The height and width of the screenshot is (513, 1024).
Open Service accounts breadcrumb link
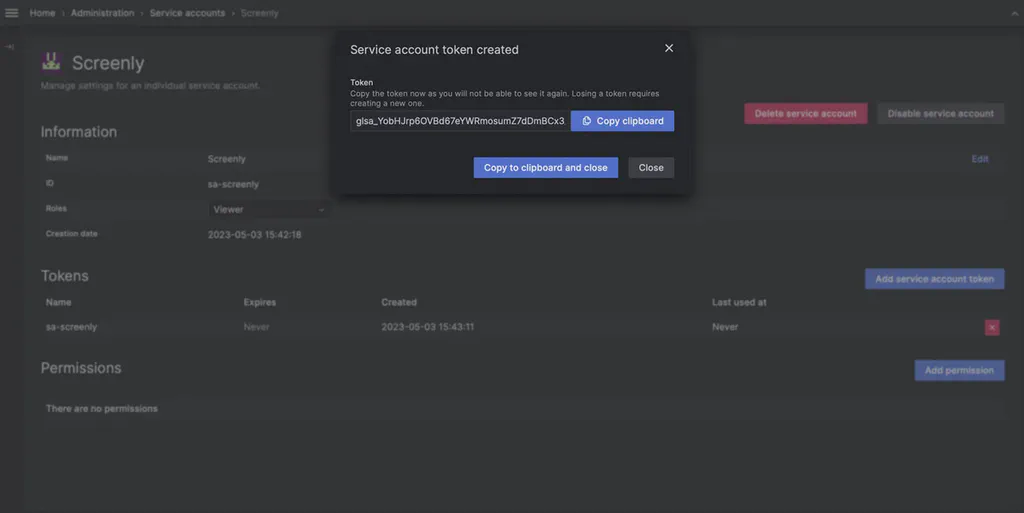(187, 13)
